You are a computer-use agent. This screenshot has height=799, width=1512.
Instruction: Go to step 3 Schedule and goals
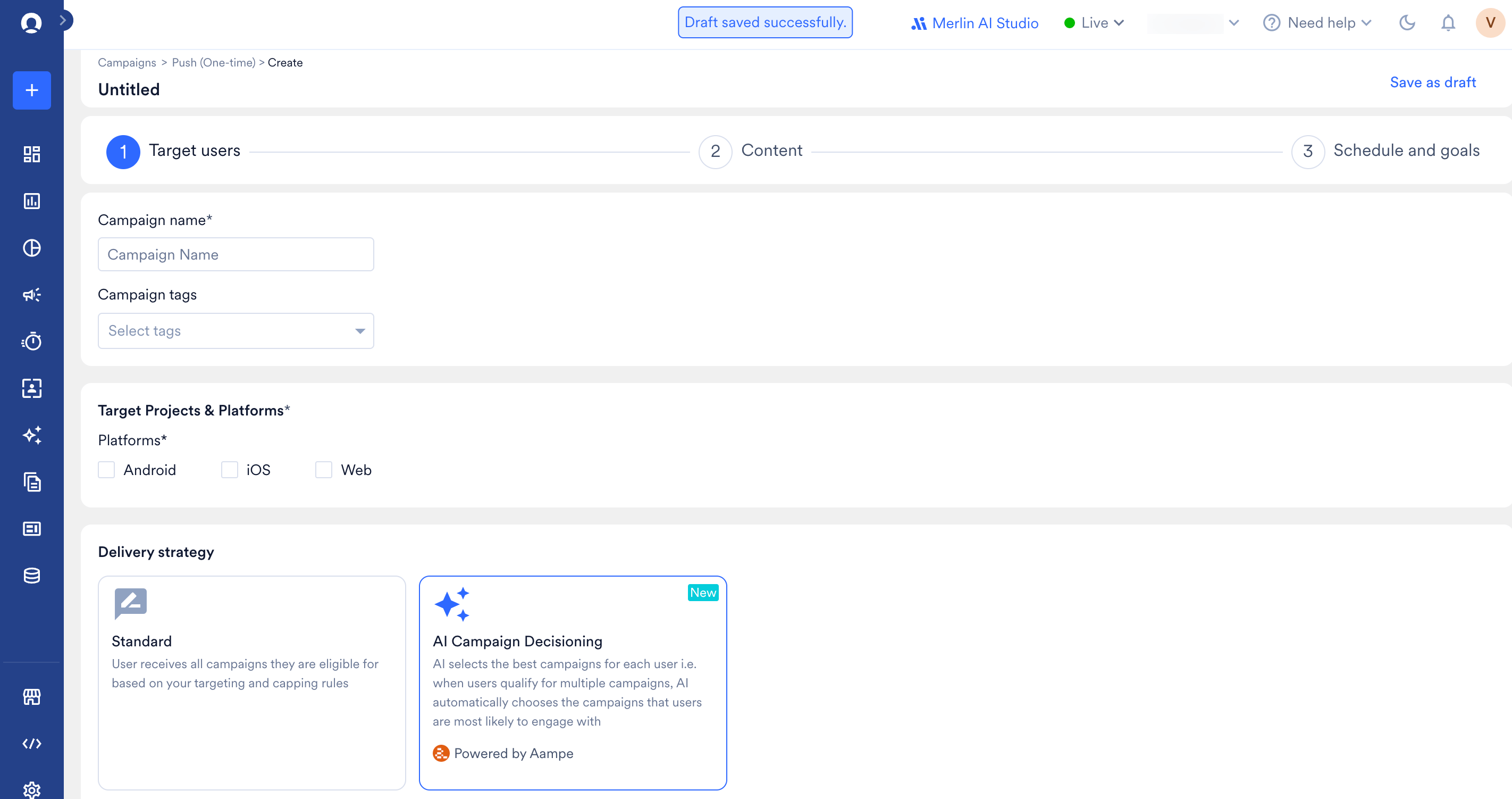pyautogui.click(x=1386, y=152)
